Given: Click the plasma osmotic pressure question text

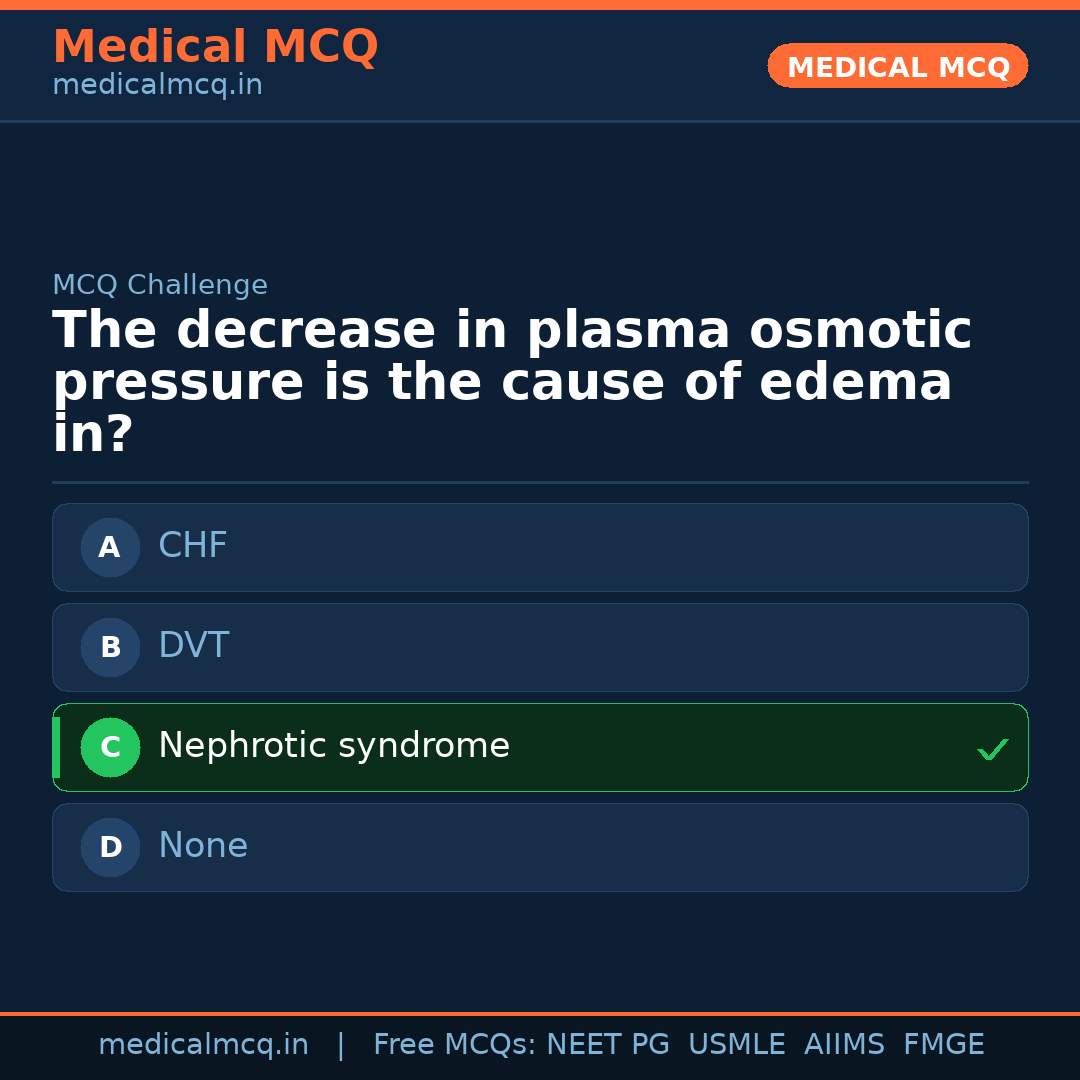Looking at the screenshot, I should [510, 383].
